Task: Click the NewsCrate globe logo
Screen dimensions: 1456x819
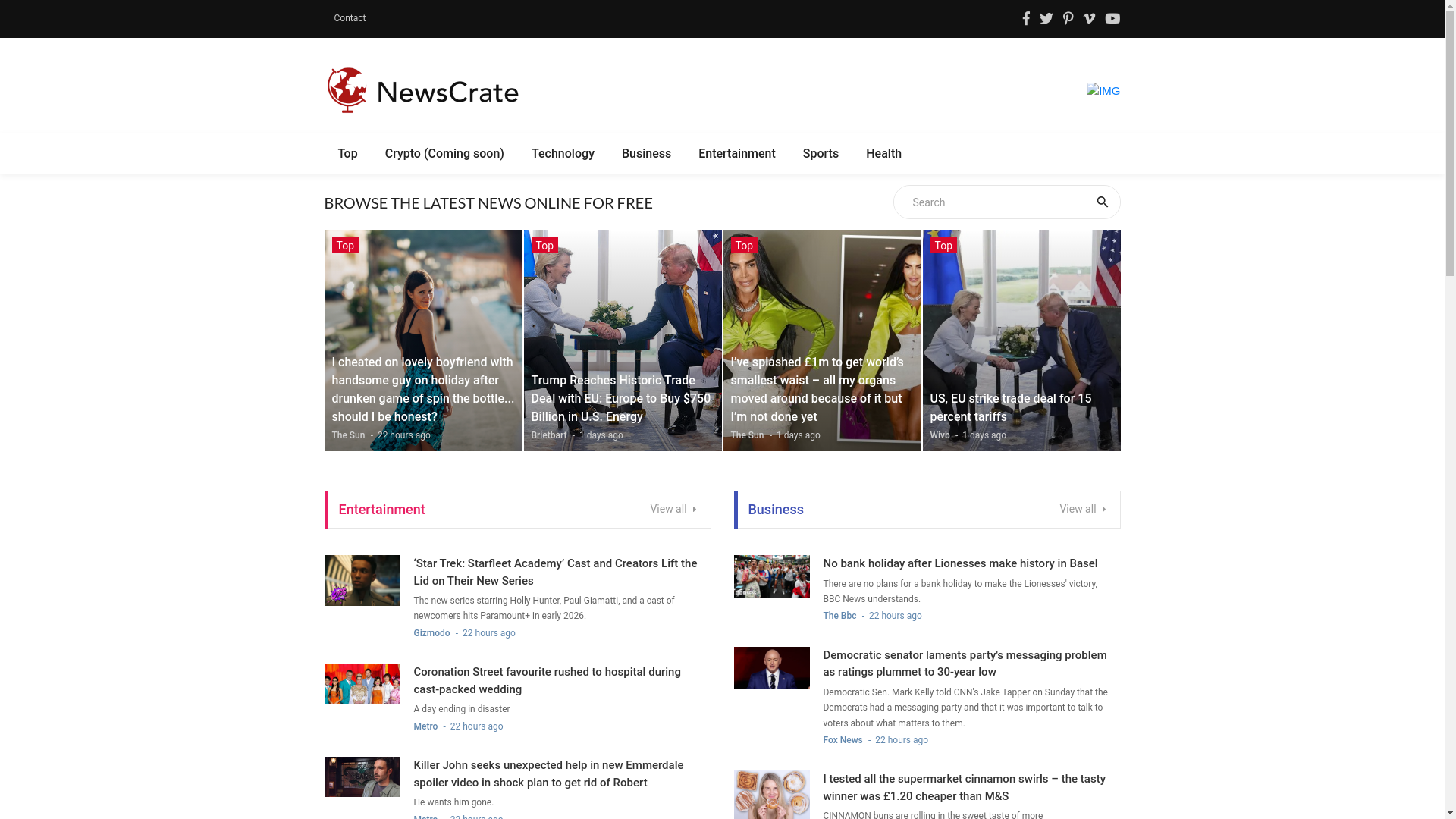Action: pos(422,90)
